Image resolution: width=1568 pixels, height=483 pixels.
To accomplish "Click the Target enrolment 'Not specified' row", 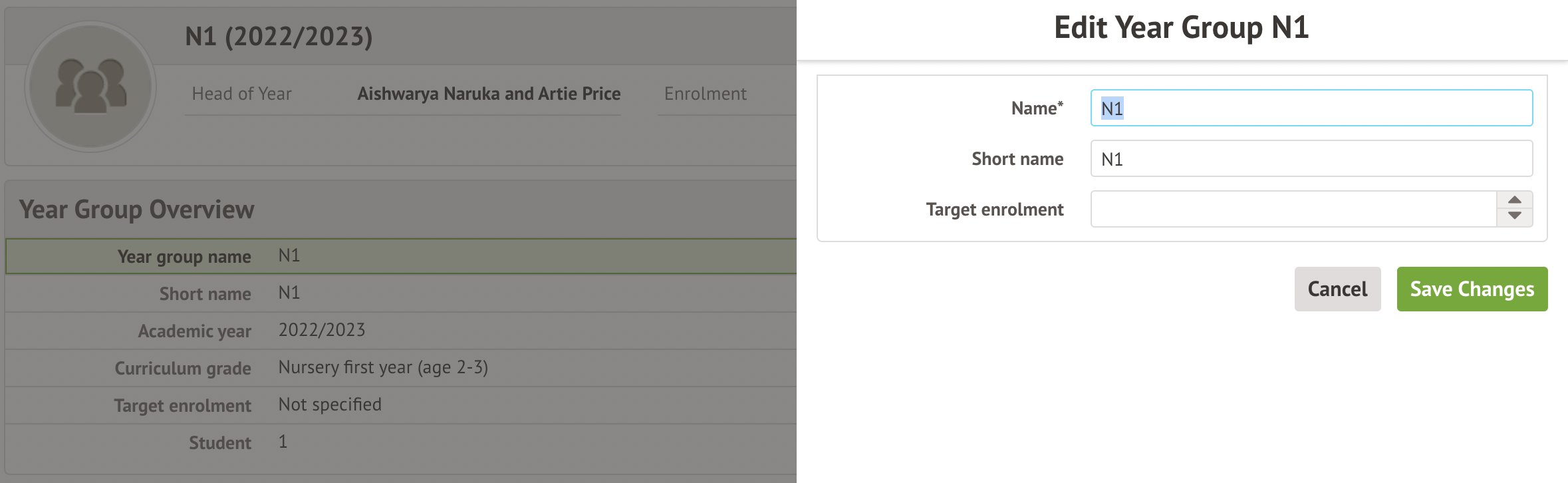I will (x=400, y=405).
